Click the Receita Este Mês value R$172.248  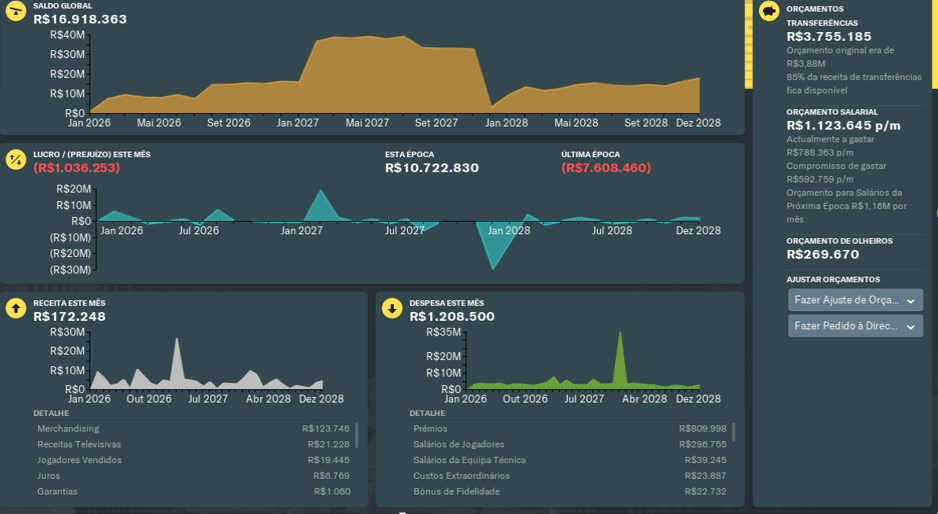click(69, 317)
